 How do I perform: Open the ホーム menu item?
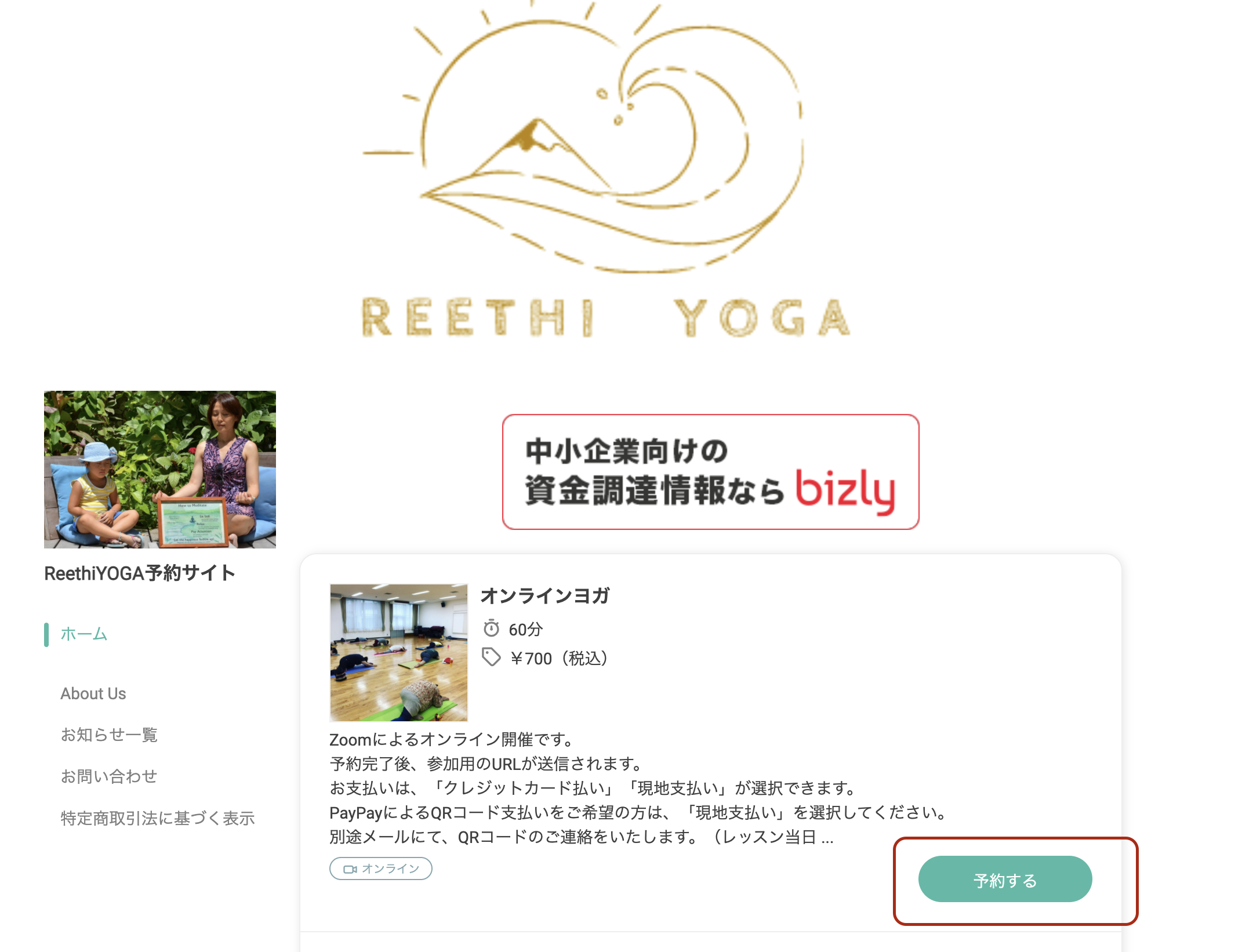tap(84, 634)
